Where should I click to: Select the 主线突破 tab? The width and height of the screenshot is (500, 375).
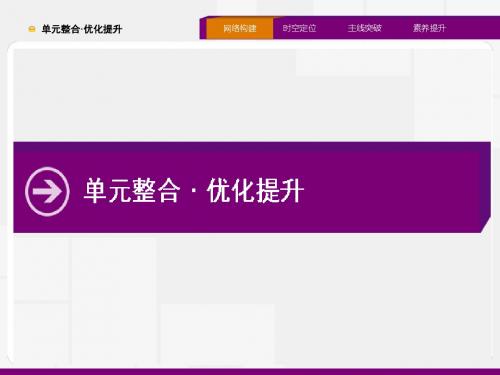click(x=364, y=28)
